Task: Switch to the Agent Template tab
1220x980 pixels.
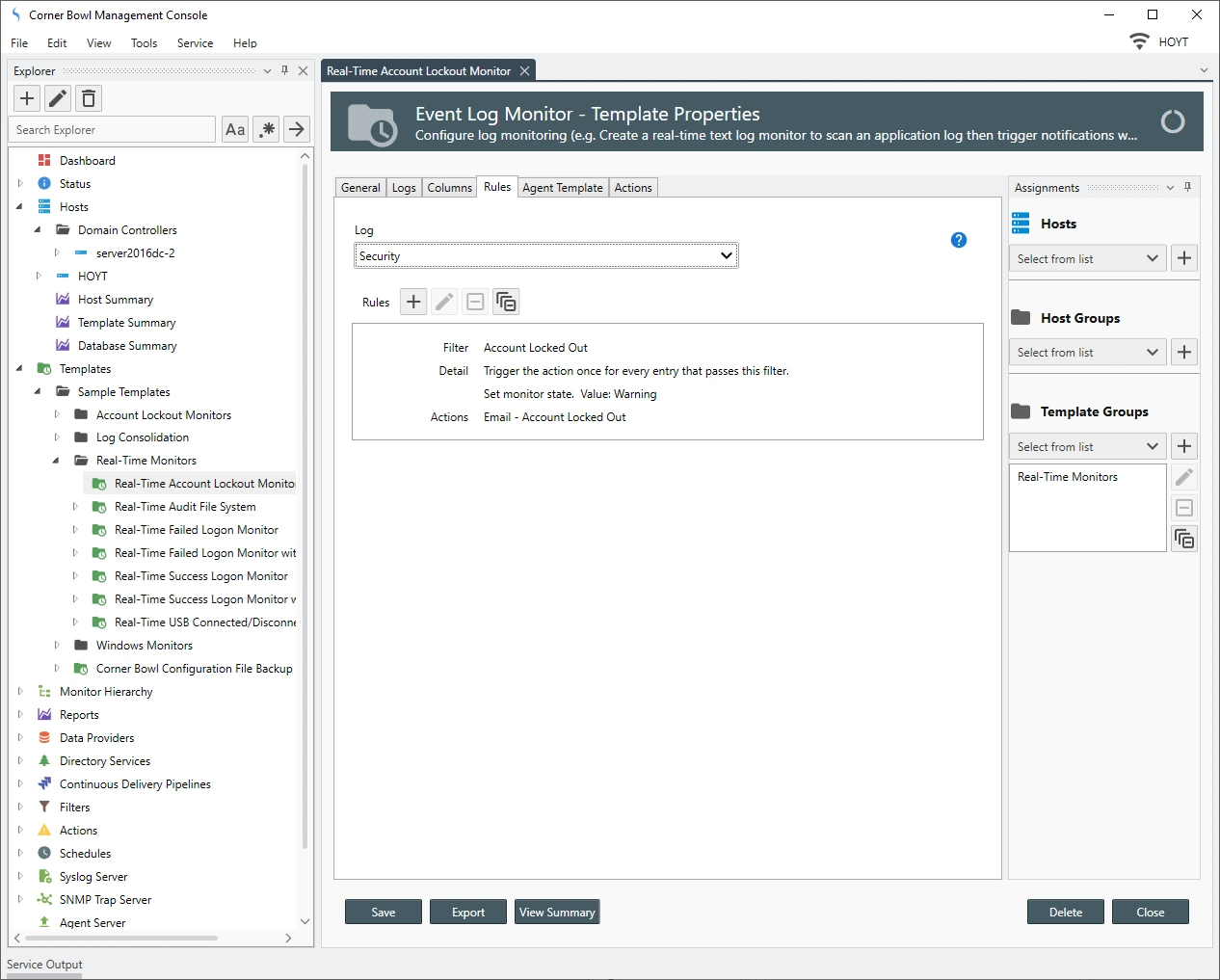Action: tap(563, 188)
